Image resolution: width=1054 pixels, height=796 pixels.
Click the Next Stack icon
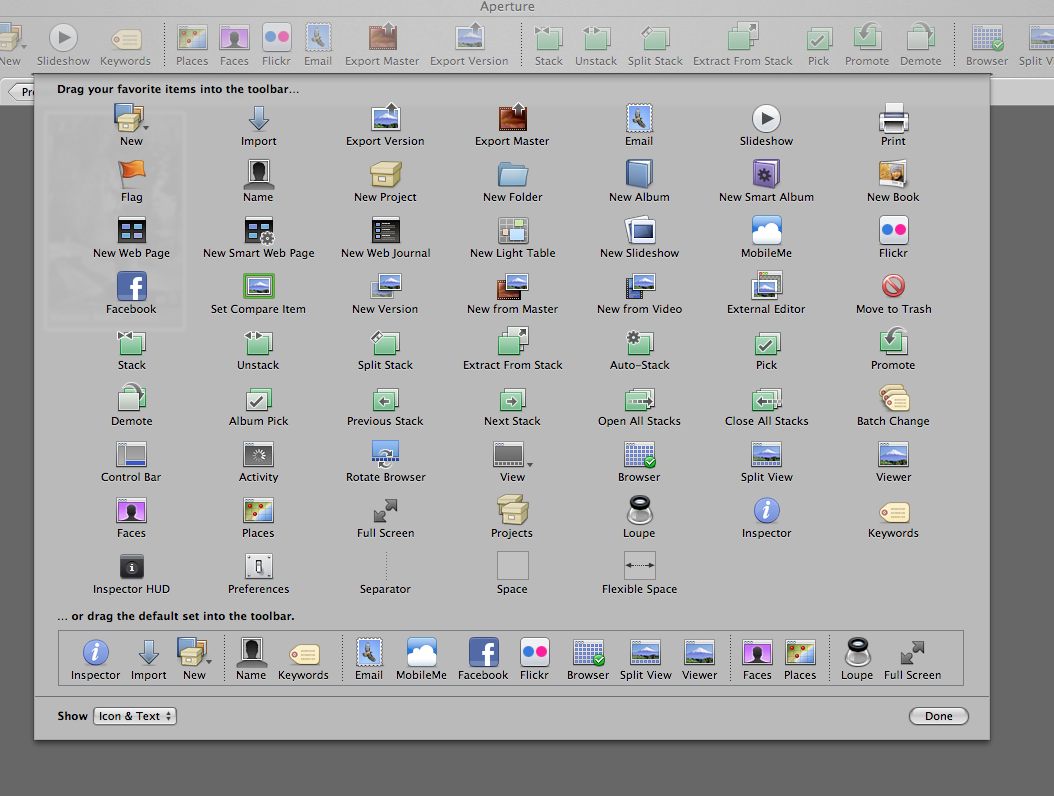512,399
